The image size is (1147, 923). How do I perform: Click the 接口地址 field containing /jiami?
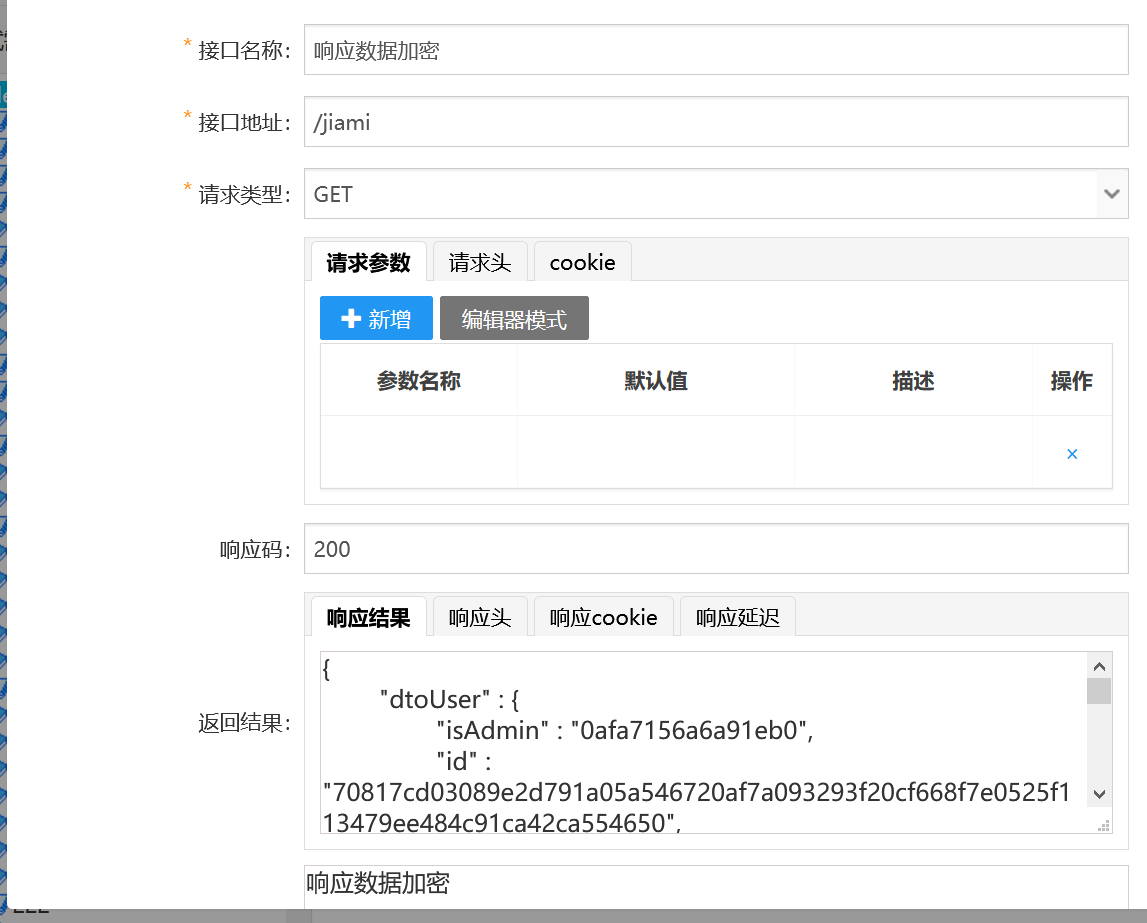(716, 121)
